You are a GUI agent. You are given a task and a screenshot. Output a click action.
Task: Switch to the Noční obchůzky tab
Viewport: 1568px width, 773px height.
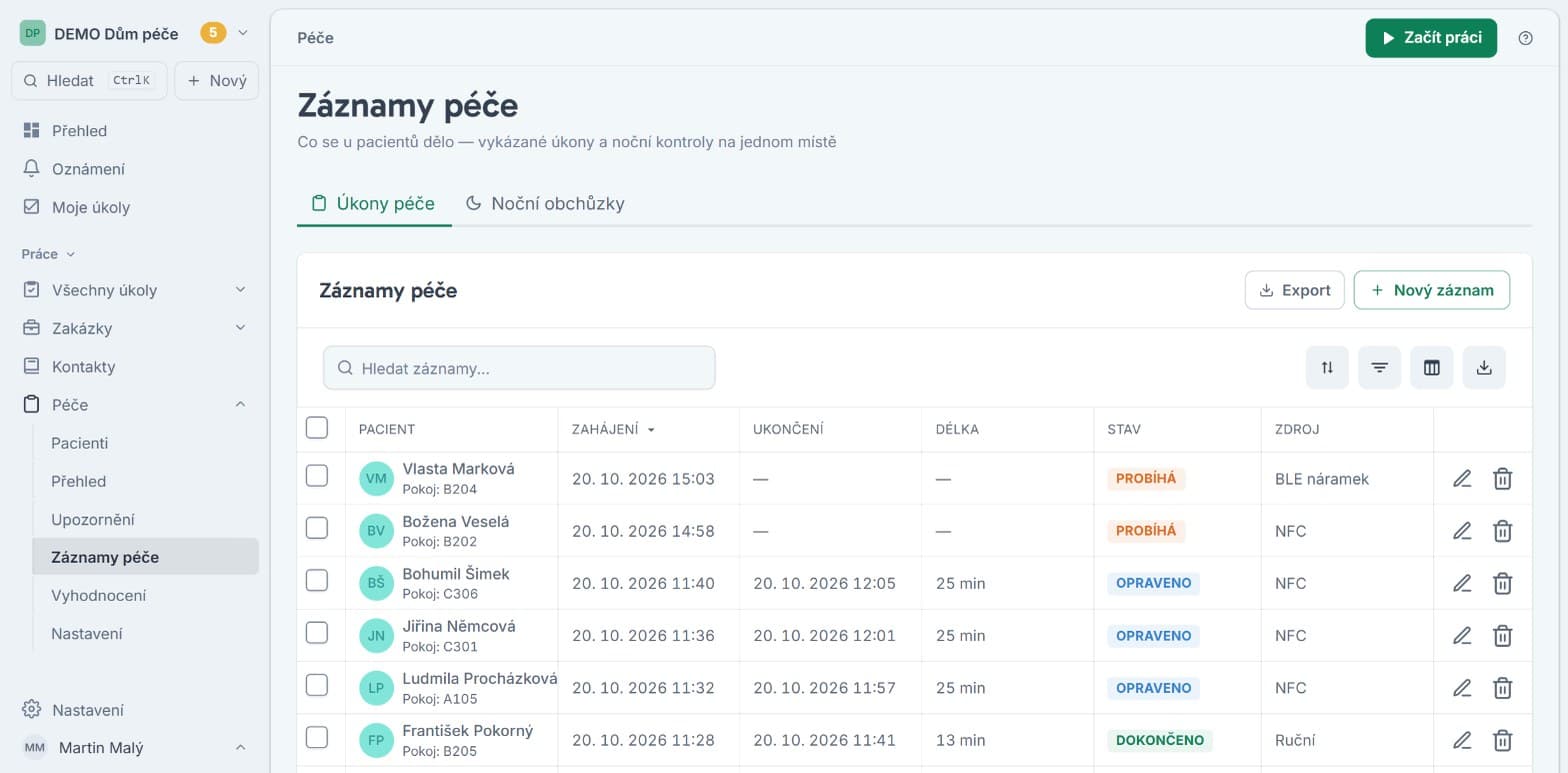click(545, 204)
